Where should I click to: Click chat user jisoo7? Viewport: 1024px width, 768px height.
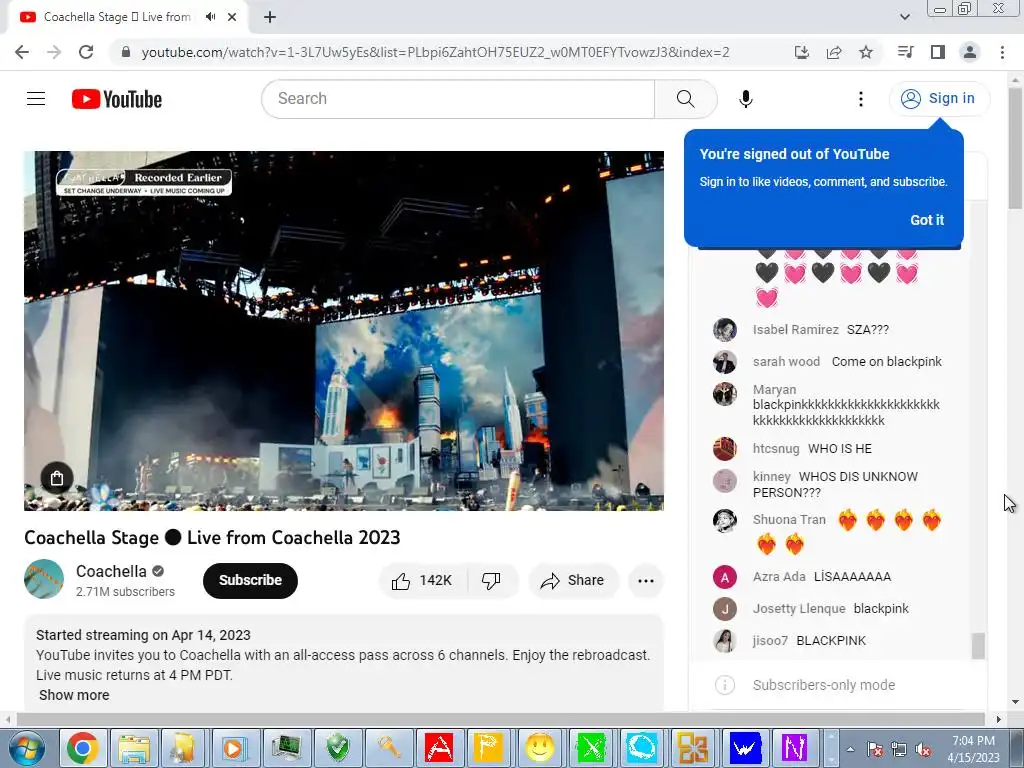point(770,641)
